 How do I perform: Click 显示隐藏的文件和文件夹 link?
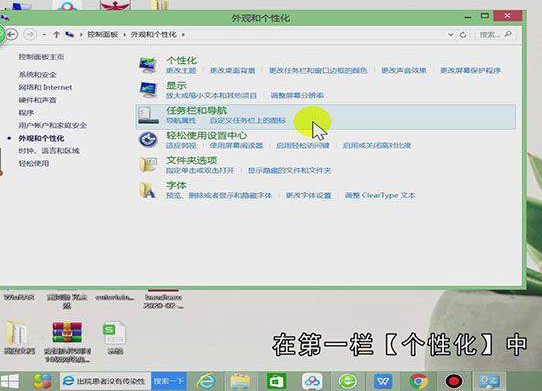290,170
